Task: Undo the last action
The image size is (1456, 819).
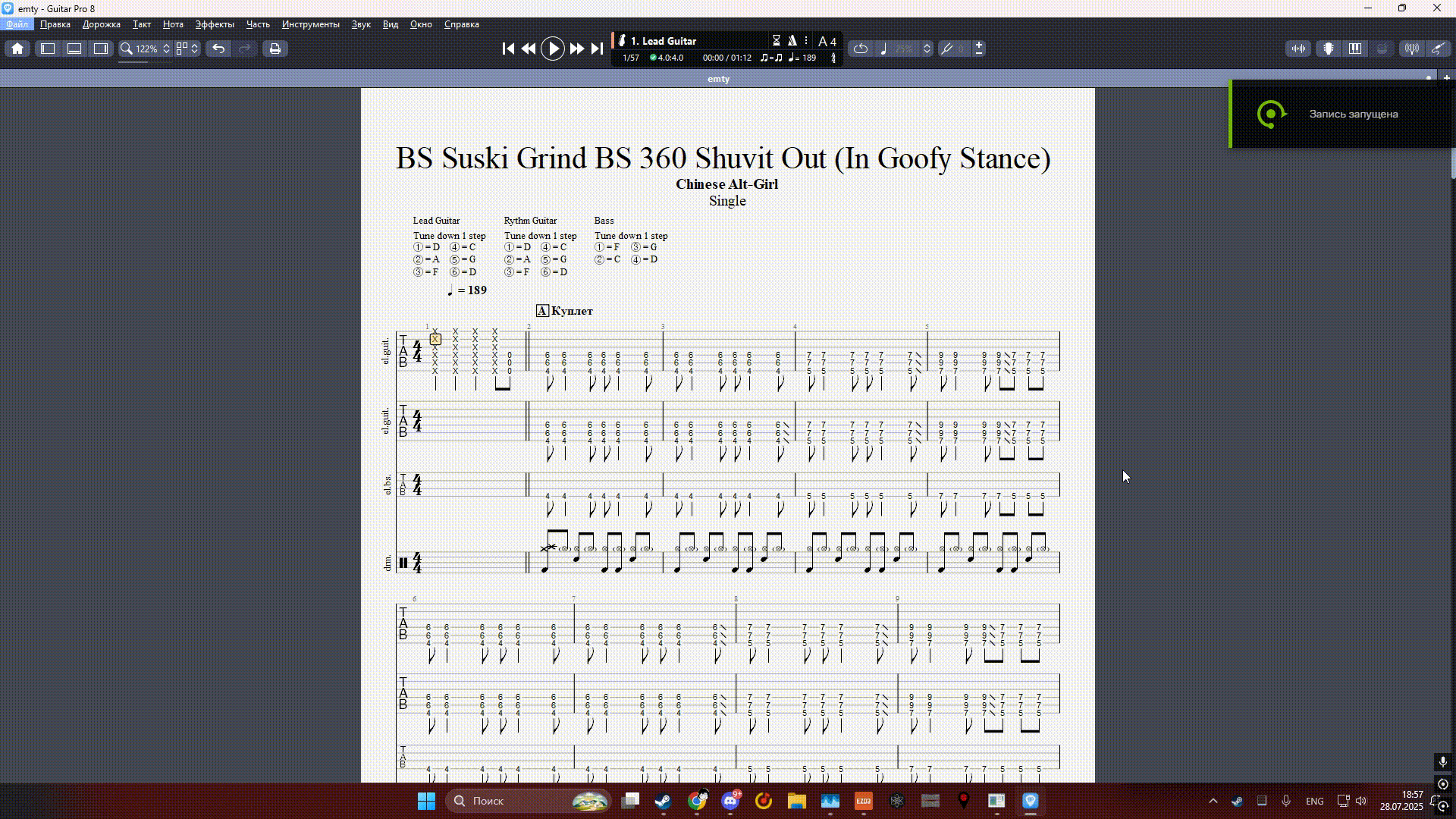Action: click(x=218, y=49)
